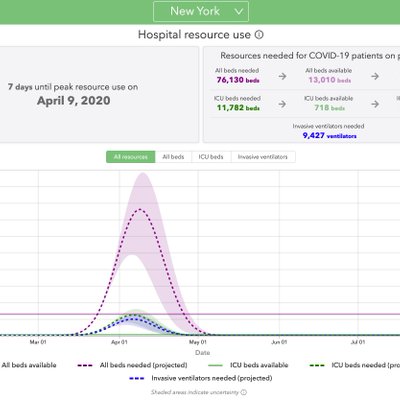Click the Jul 01 axis label
This screenshot has height=400, width=400.
[x=358, y=342]
